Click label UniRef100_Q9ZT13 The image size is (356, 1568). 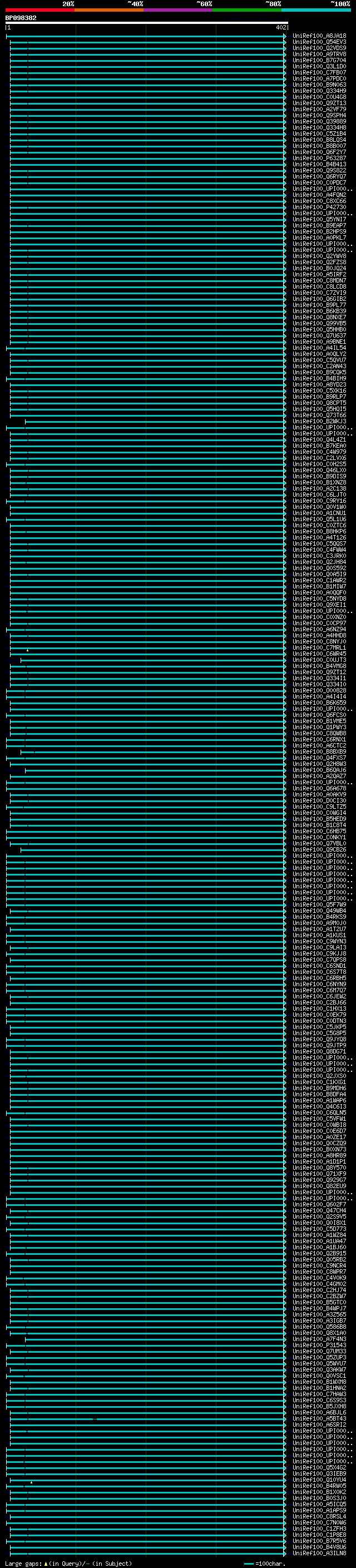pos(319,103)
